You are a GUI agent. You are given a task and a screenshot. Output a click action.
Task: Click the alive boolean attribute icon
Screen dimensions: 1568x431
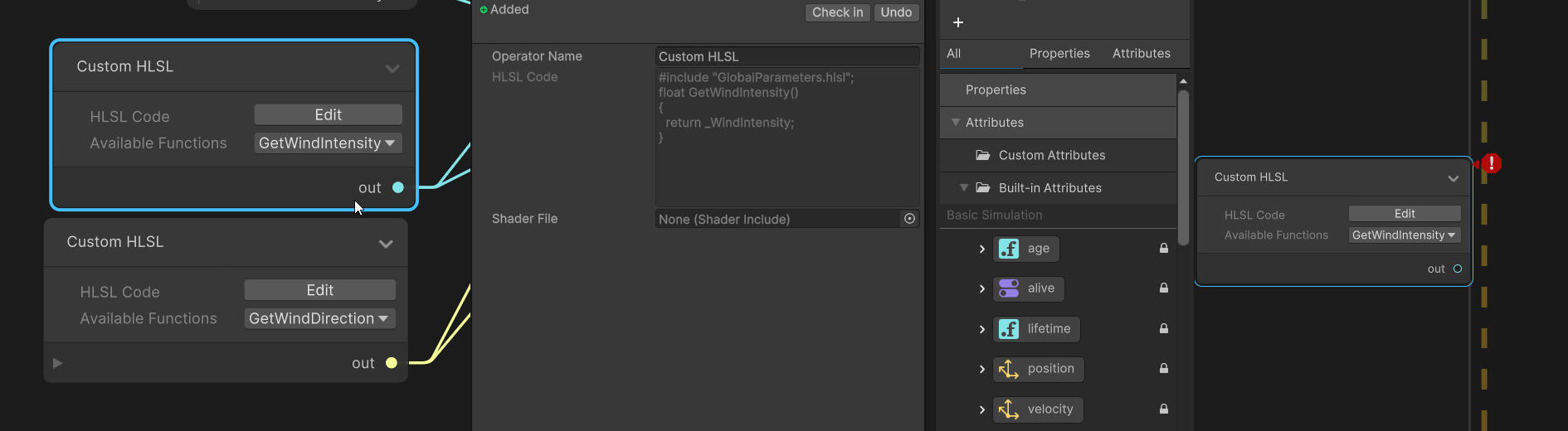click(x=1009, y=288)
